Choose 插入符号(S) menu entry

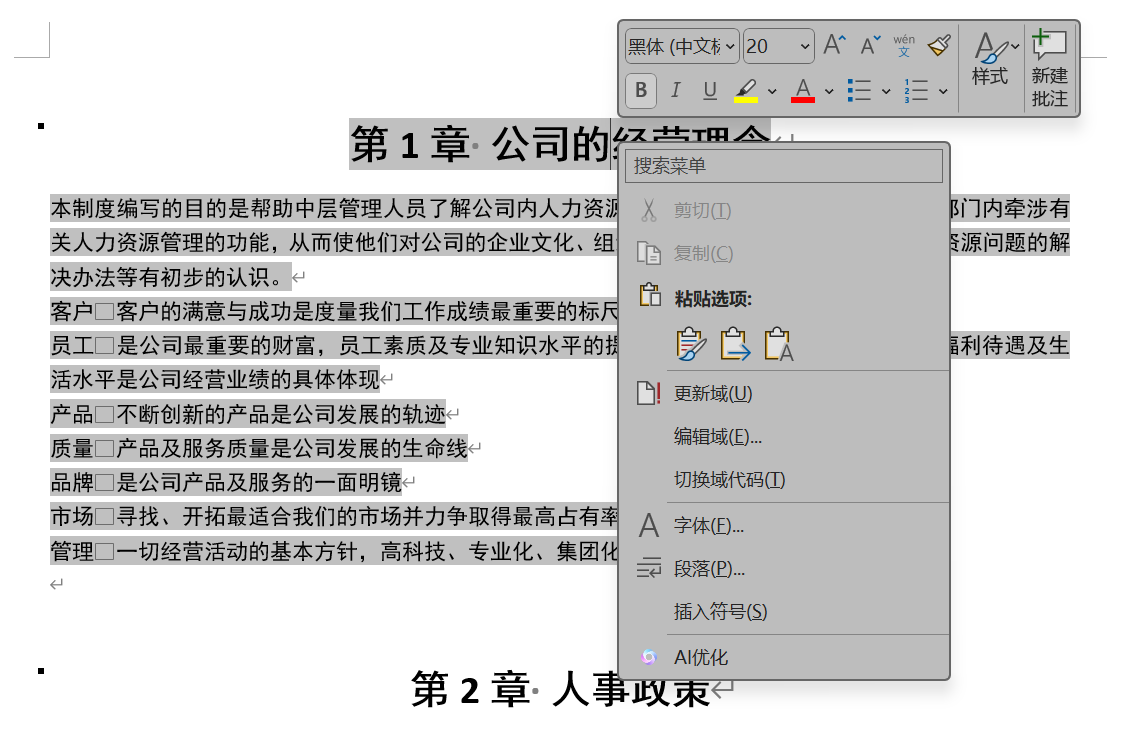tap(783, 612)
